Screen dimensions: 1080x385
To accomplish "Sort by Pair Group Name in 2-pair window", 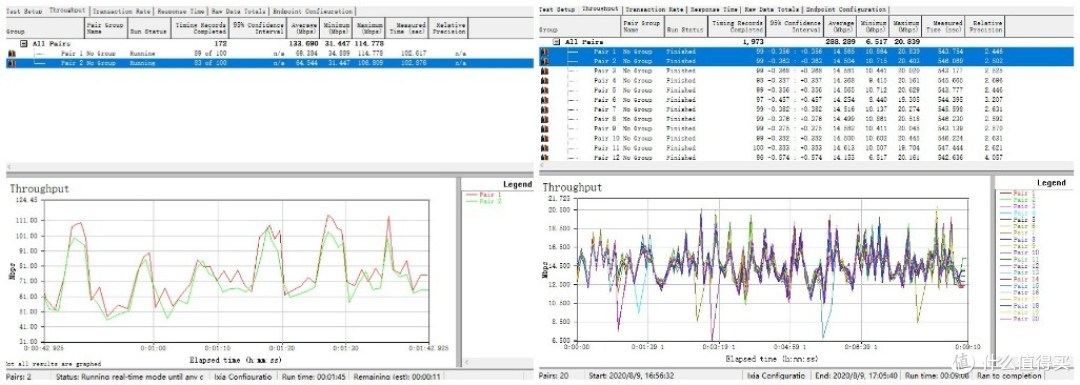I will (105, 28).
